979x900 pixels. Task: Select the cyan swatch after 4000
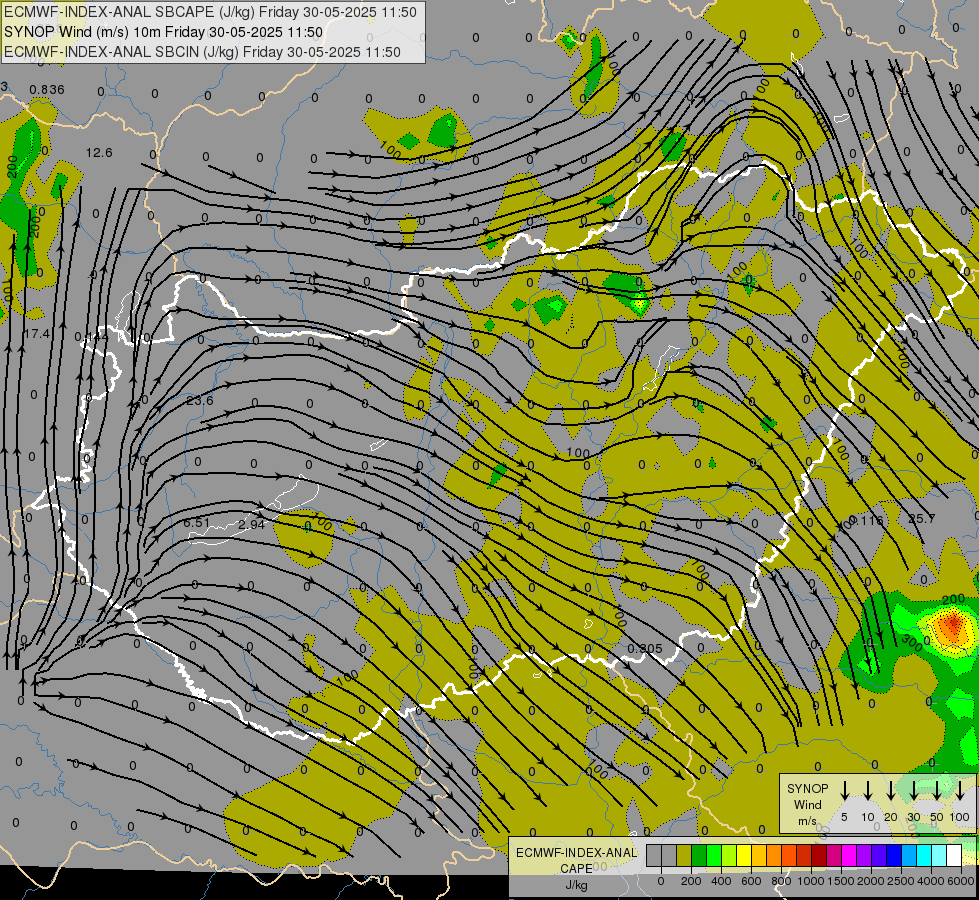click(940, 855)
